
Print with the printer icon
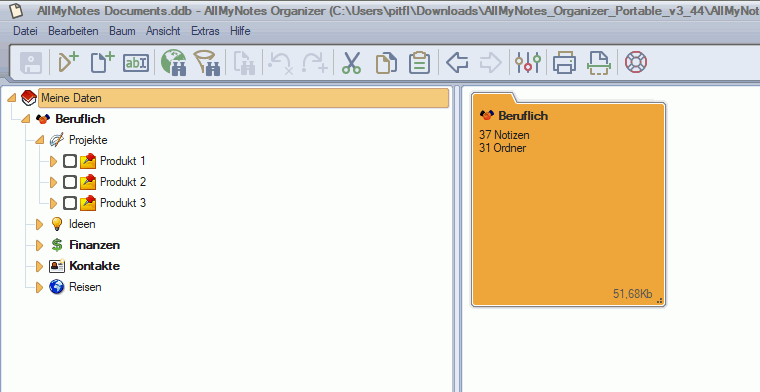click(x=565, y=63)
